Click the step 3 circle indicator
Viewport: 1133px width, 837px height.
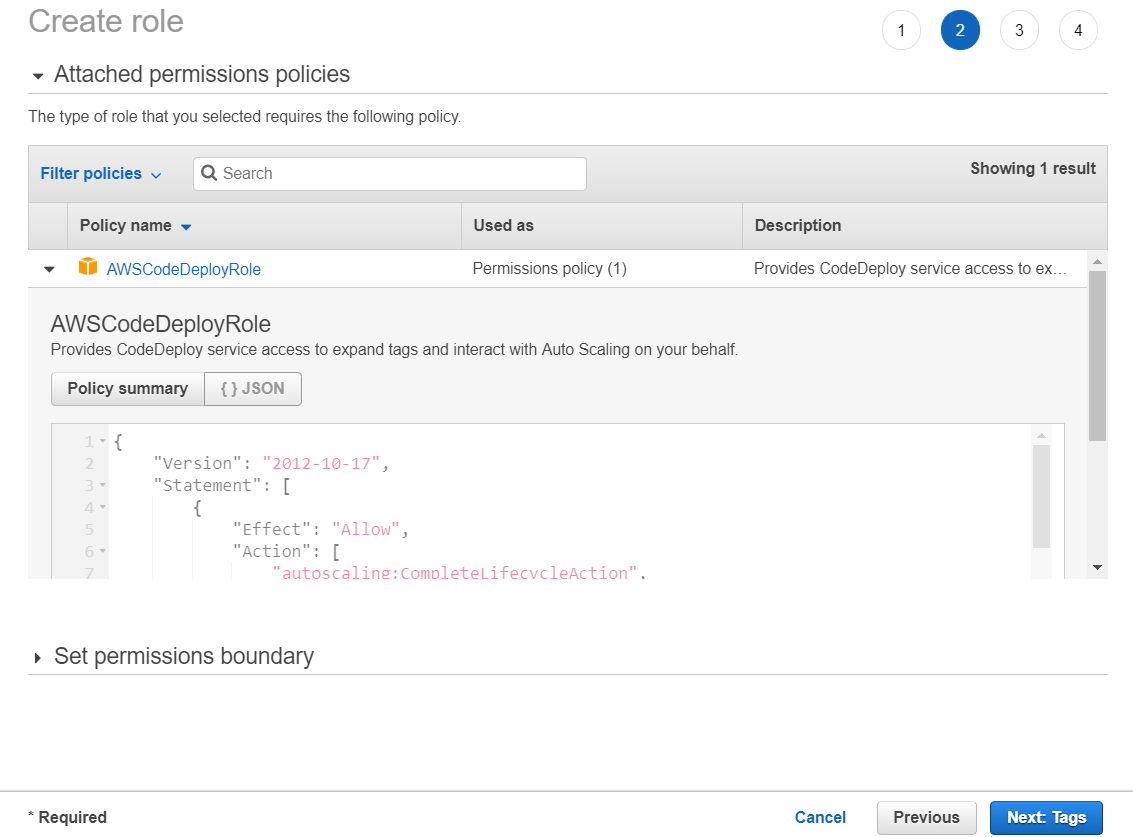(1019, 30)
